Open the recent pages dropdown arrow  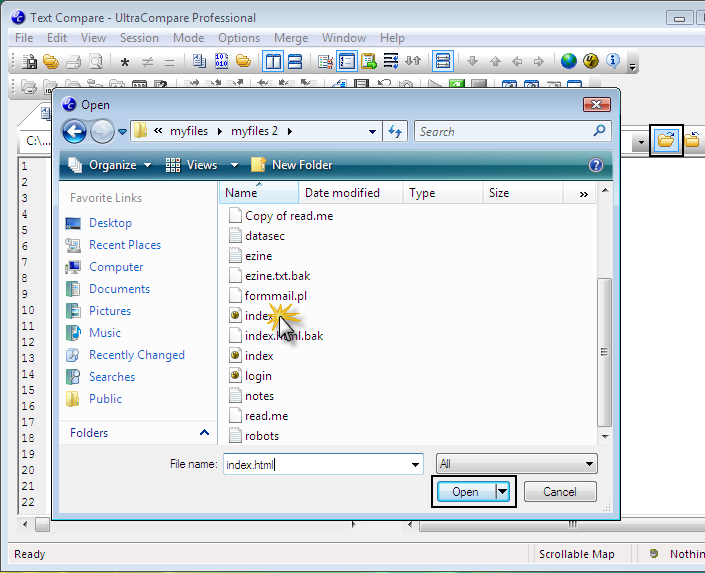pos(122,132)
